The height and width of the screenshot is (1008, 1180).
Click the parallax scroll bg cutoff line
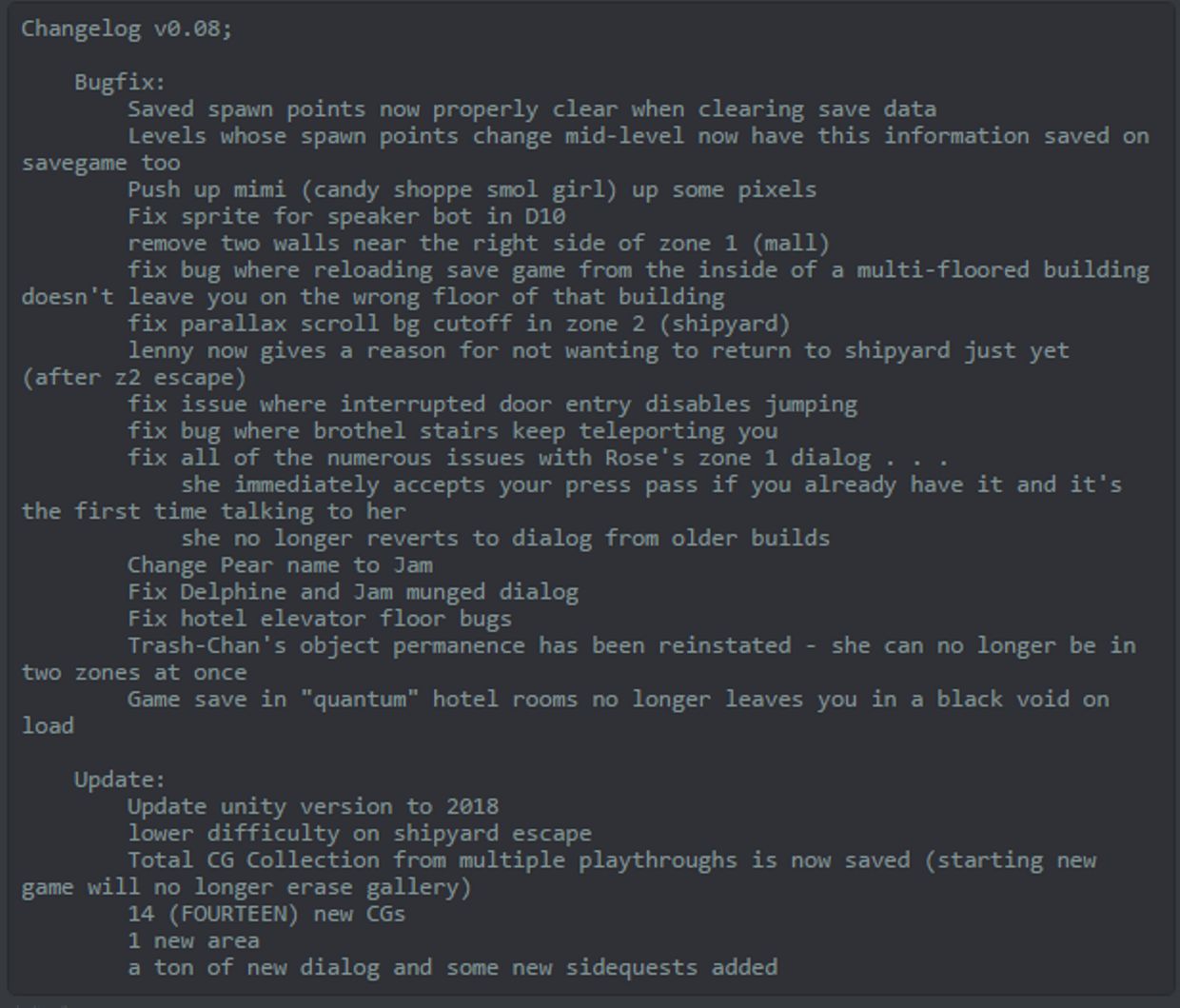pyautogui.click(x=459, y=324)
